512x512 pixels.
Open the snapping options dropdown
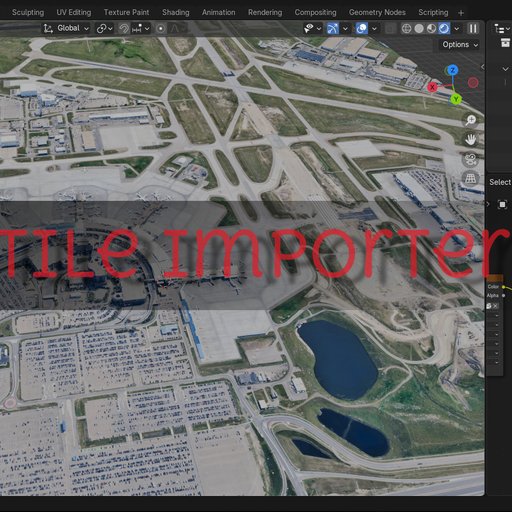(140, 29)
